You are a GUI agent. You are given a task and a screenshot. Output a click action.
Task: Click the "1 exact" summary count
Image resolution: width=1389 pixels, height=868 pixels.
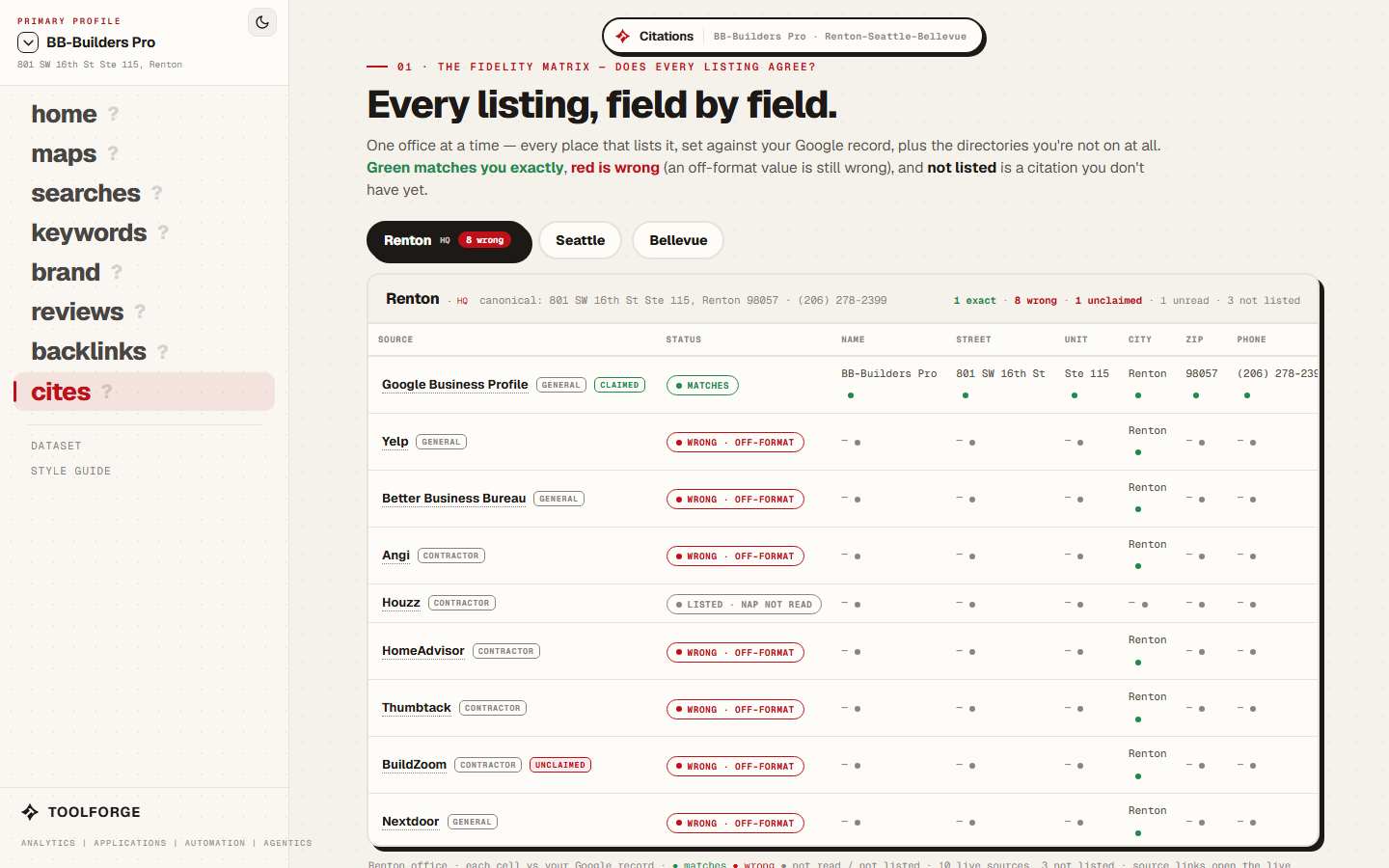[975, 301]
